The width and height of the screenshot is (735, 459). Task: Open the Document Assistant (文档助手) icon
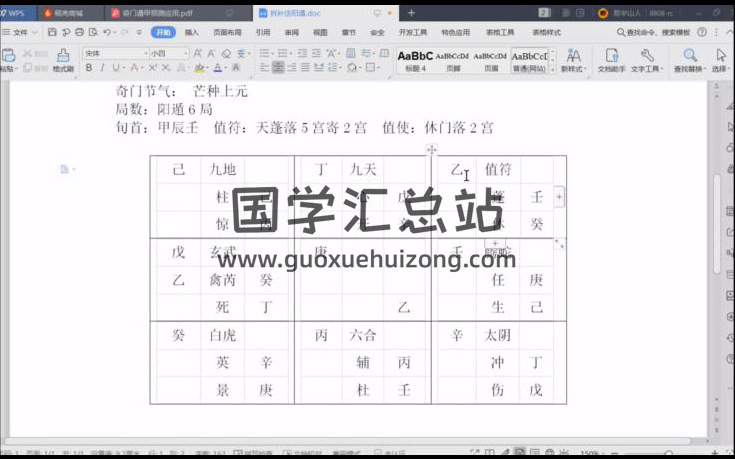coord(611,58)
